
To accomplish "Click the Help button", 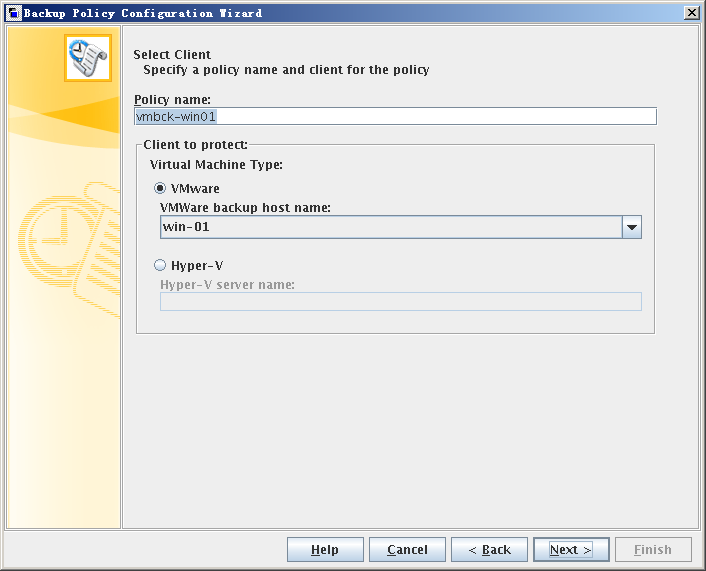I will [325, 549].
